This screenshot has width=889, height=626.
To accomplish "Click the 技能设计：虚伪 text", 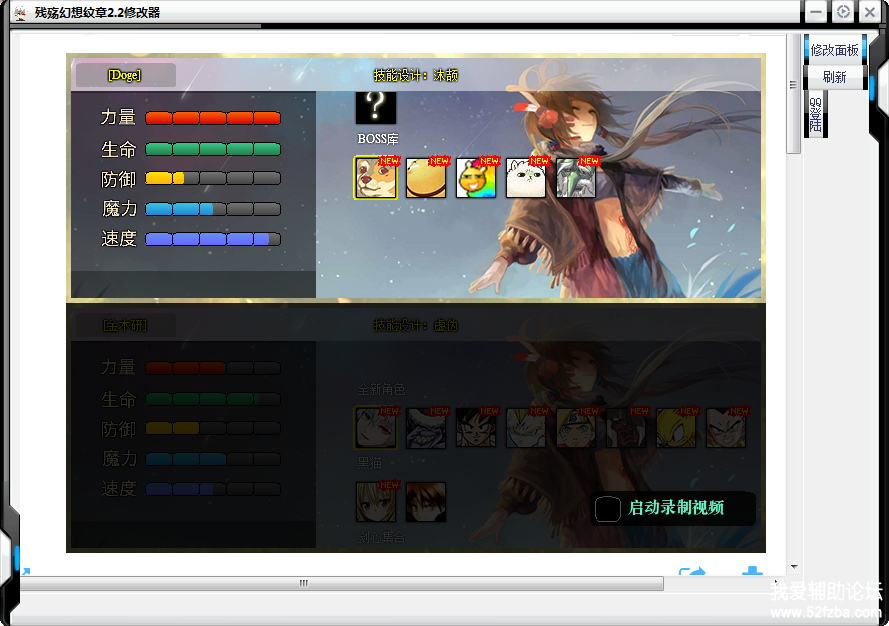I will pyautogui.click(x=416, y=325).
